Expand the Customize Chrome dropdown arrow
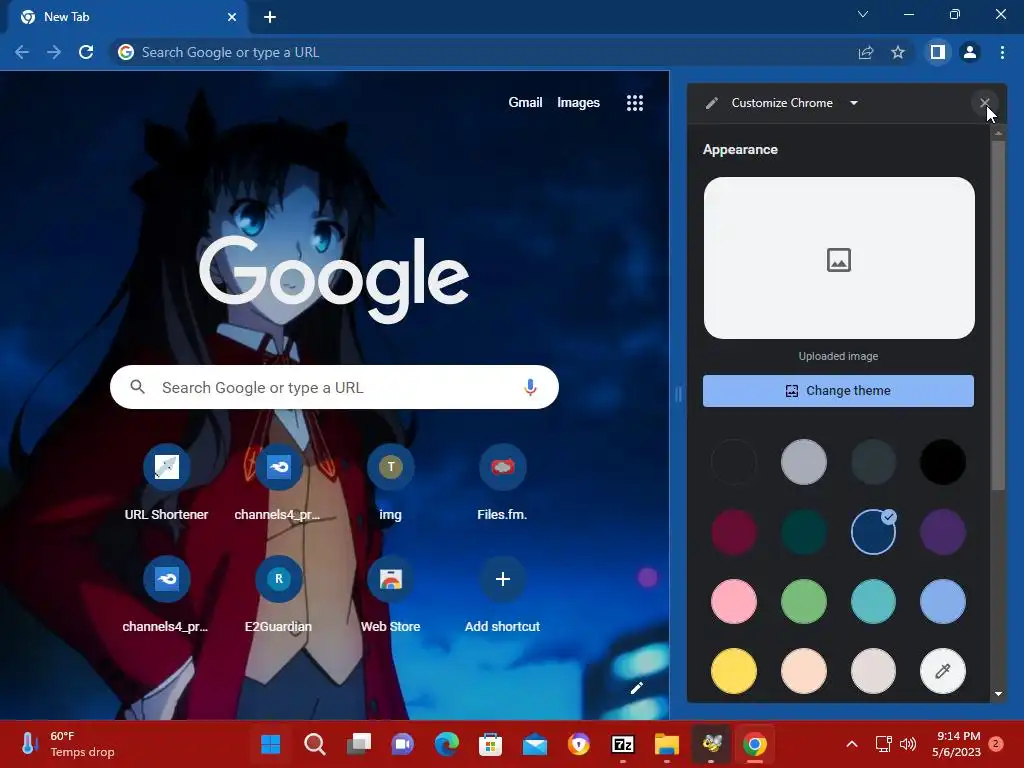 point(854,103)
